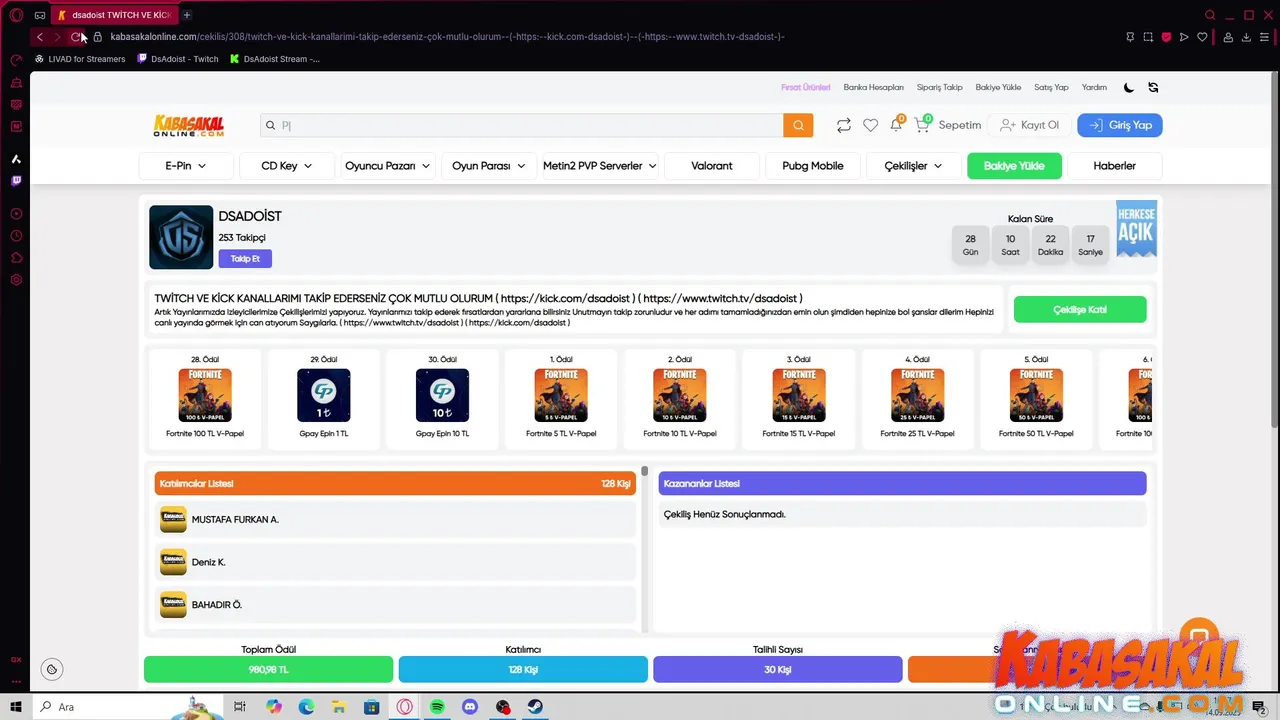Image resolution: width=1280 pixels, height=720 pixels.
Task: Open the Valorant category
Action: (x=712, y=166)
